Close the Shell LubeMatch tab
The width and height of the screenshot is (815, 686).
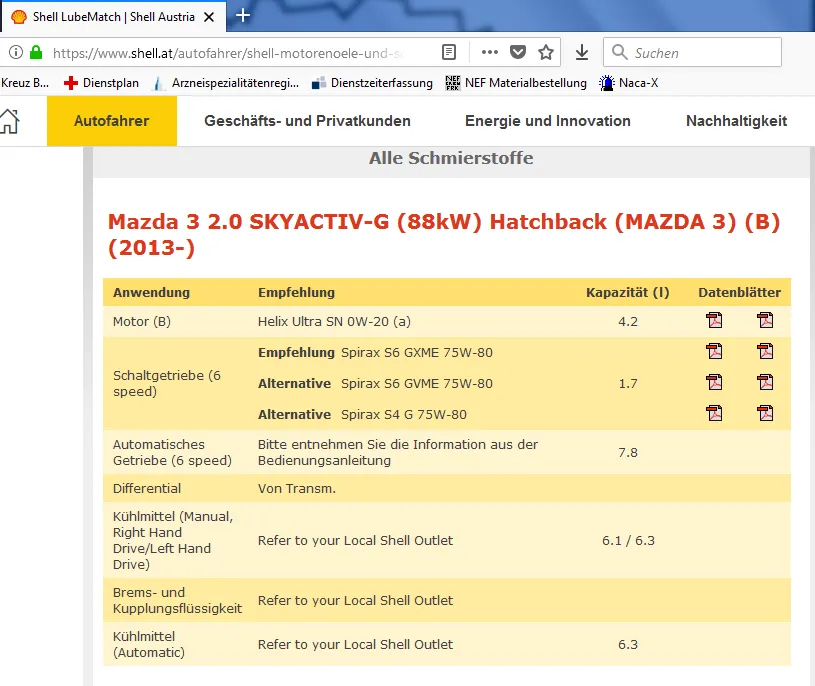click(209, 17)
